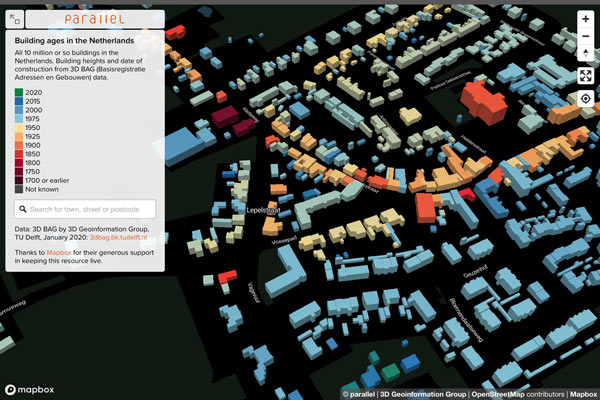Search for town, street or postcode

click(x=90, y=209)
